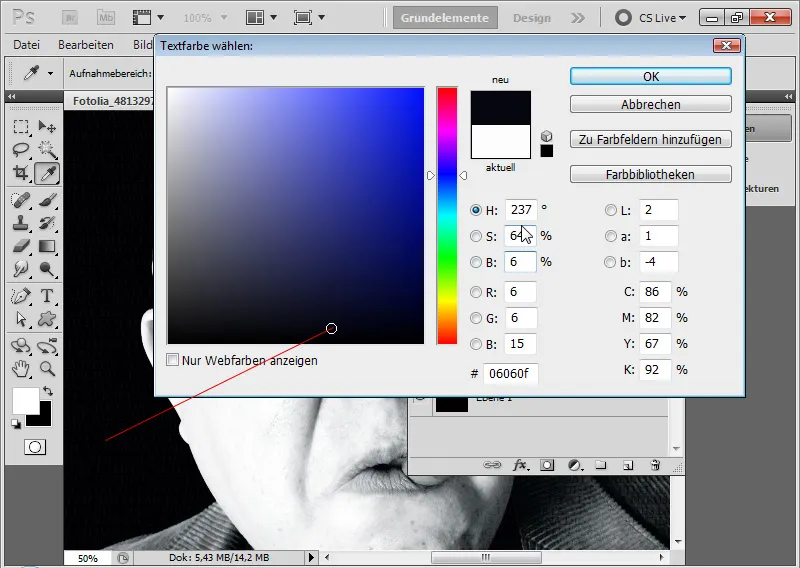Show more workspaces with double chevron
This screenshot has width=800, height=568.
tap(578, 18)
